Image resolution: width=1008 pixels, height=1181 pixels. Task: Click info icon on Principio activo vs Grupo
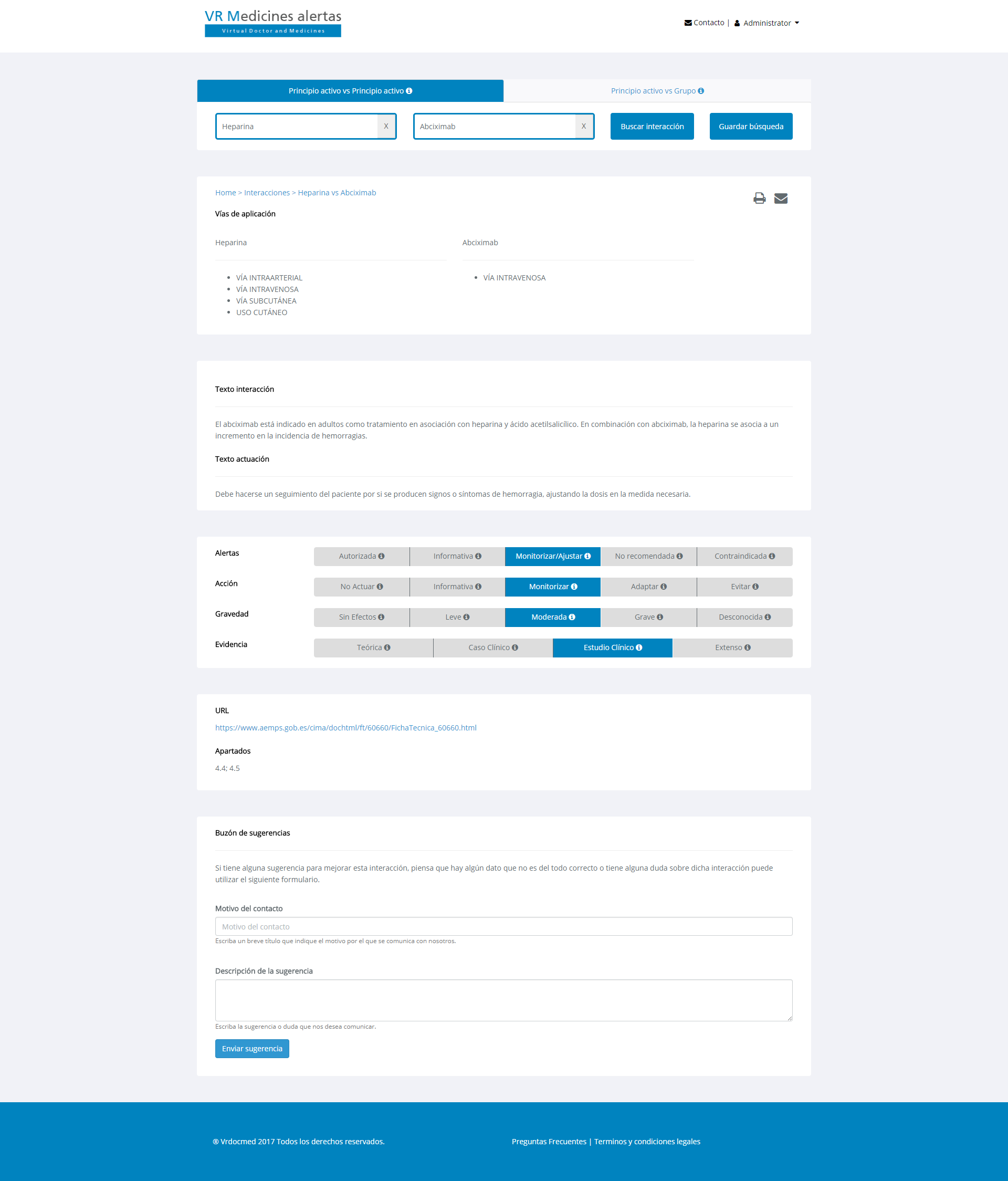pos(701,91)
